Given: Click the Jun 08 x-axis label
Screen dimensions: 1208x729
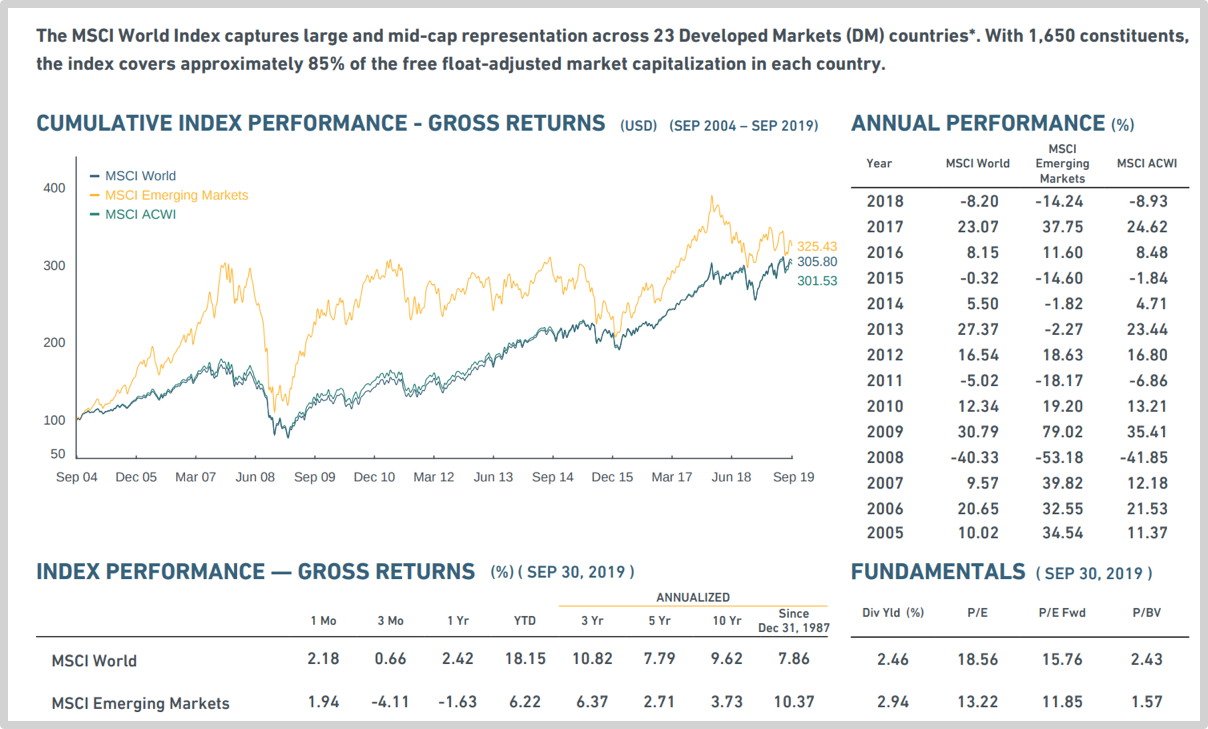Looking at the screenshot, I should 255,477.
